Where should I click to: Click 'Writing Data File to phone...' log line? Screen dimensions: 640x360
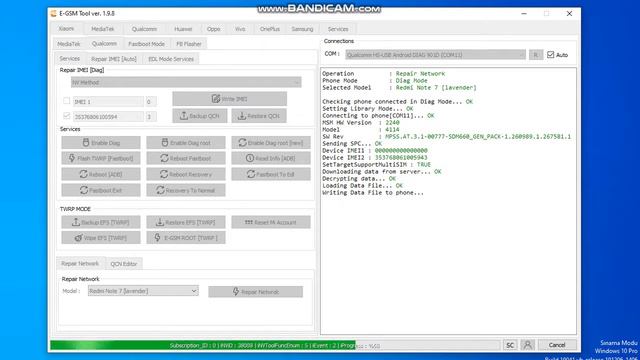(373, 193)
